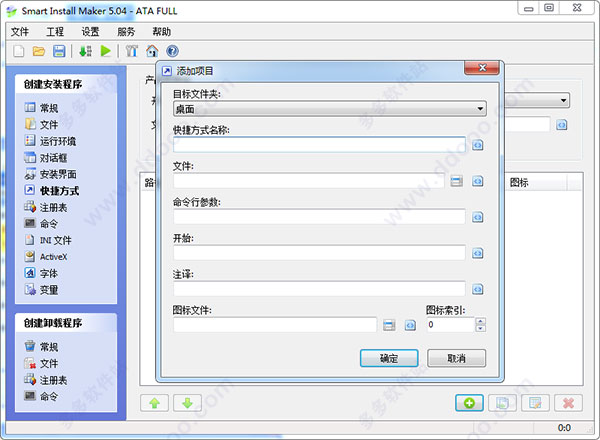This screenshot has height=440, width=600.
Task: Click the 命令行参数 input field
Action: coord(320,217)
